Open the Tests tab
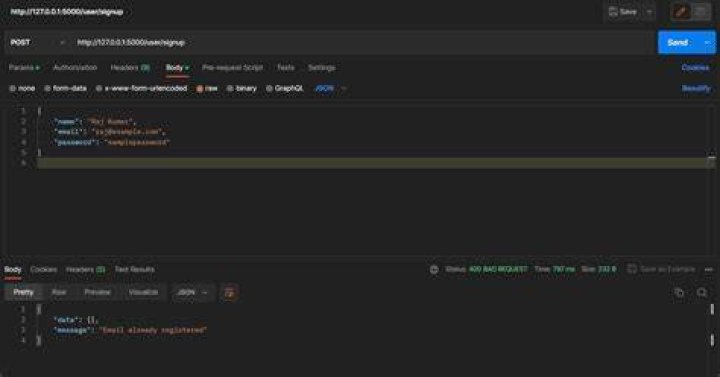 click(x=286, y=68)
